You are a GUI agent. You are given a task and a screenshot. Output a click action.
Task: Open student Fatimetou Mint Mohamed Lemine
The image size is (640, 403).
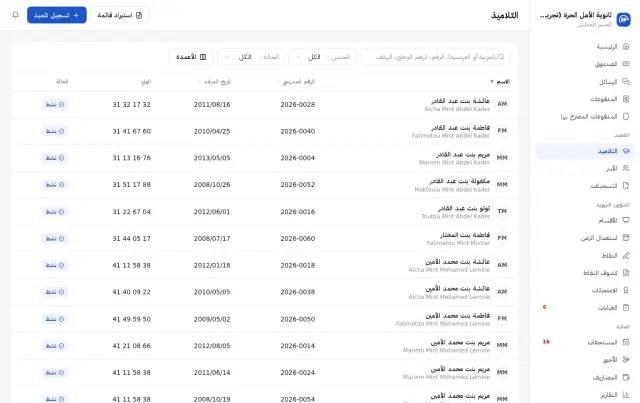tap(443, 319)
